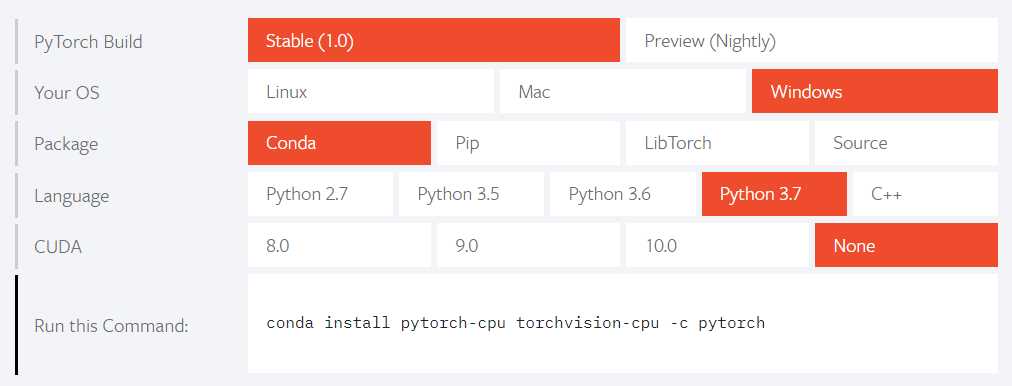The image size is (1012, 386).
Task: Choose Conda as the package
Action: [339, 143]
